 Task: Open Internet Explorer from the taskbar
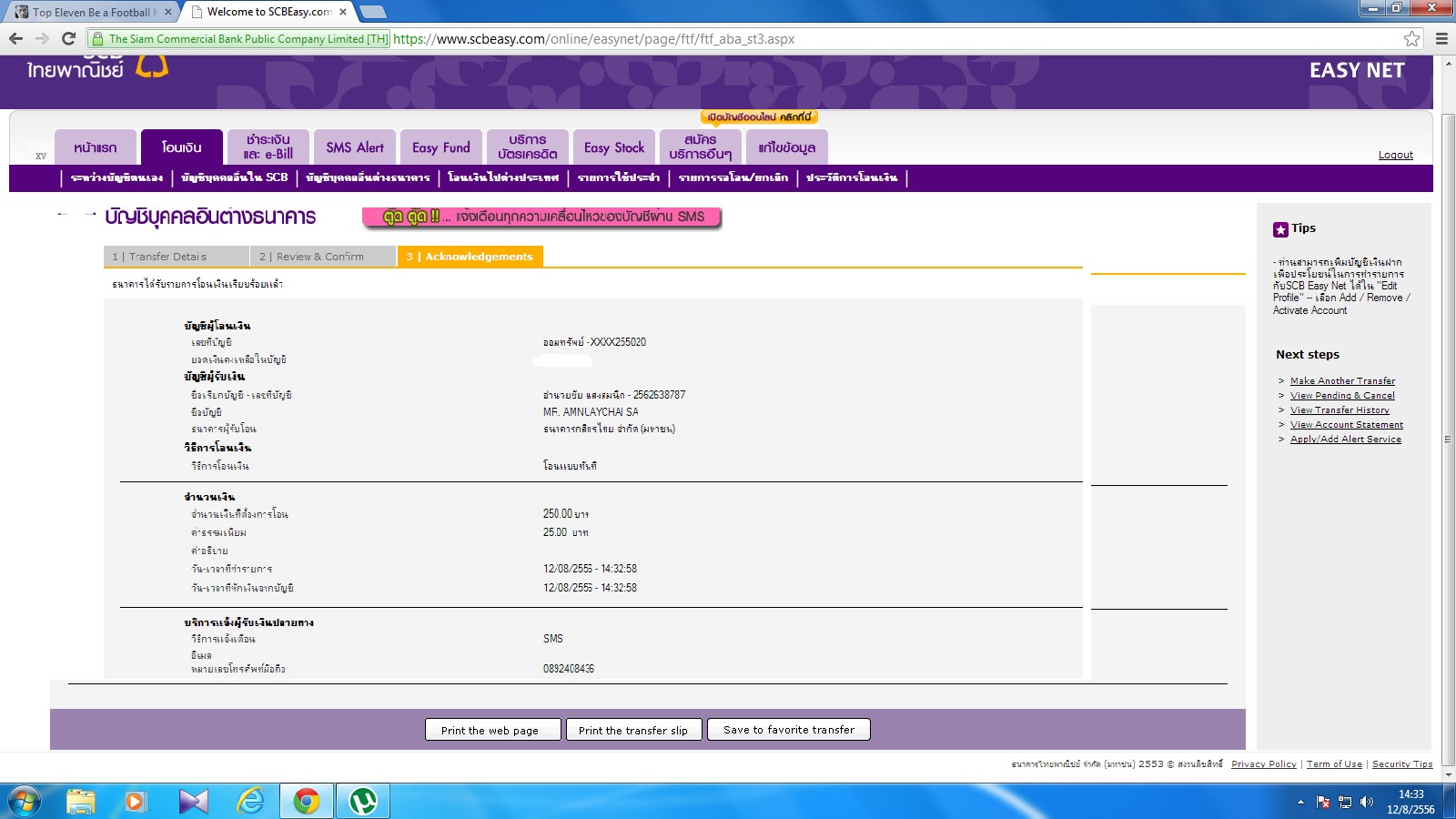pyautogui.click(x=249, y=802)
